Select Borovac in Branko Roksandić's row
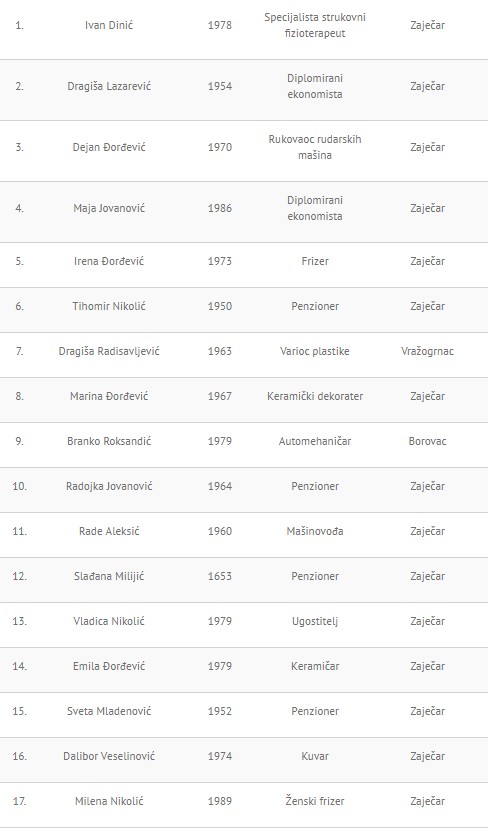The image size is (488, 829). [428, 441]
